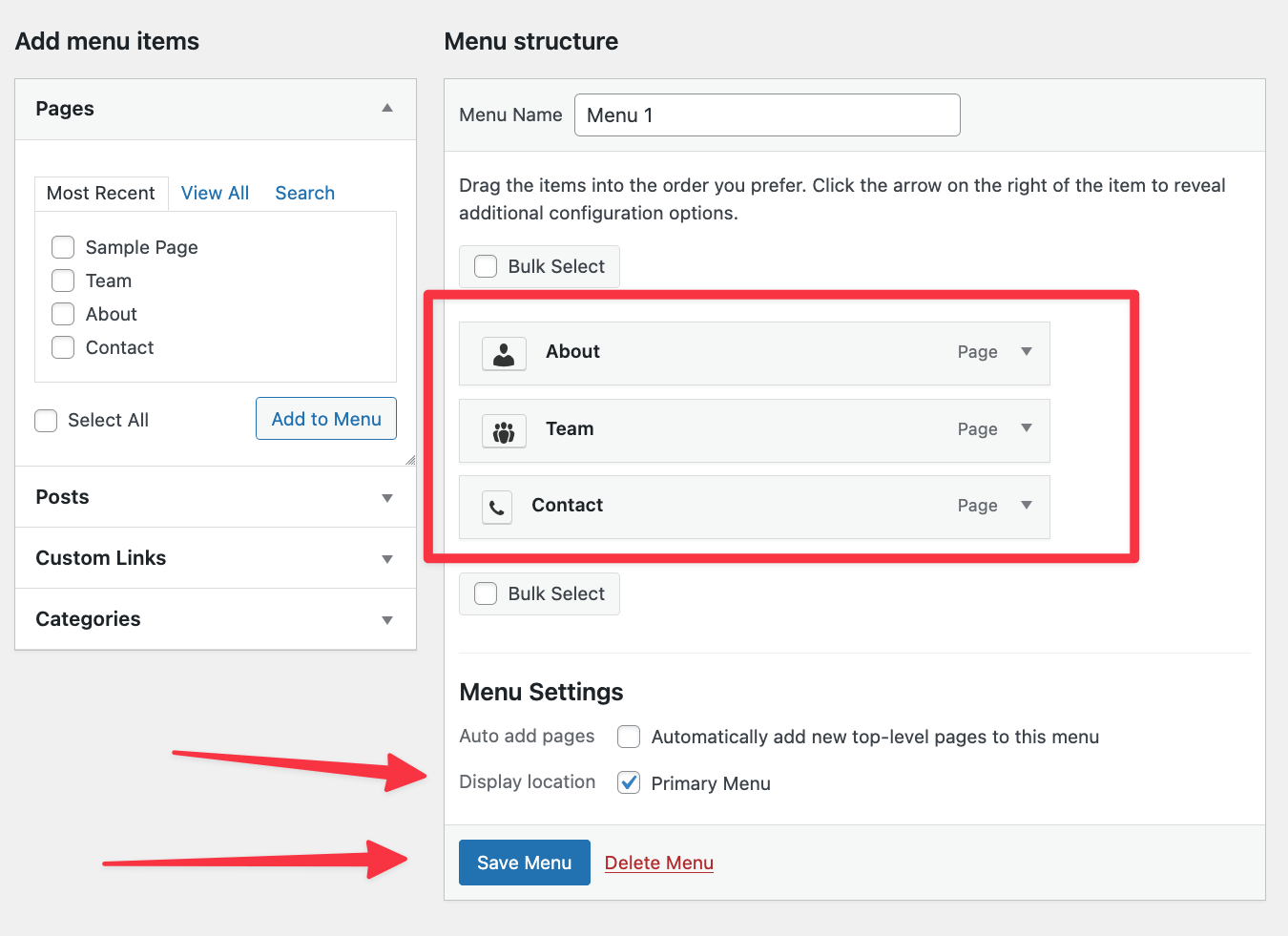Open the Search tab in Pages
Viewport: 1288px width, 936px height.
(x=304, y=194)
